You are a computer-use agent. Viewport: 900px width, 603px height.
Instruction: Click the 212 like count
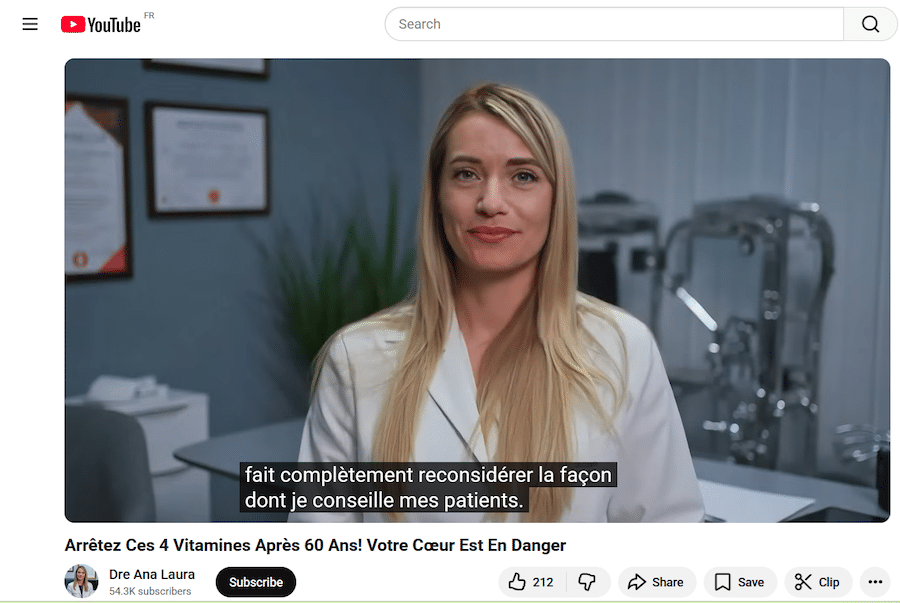tap(543, 582)
